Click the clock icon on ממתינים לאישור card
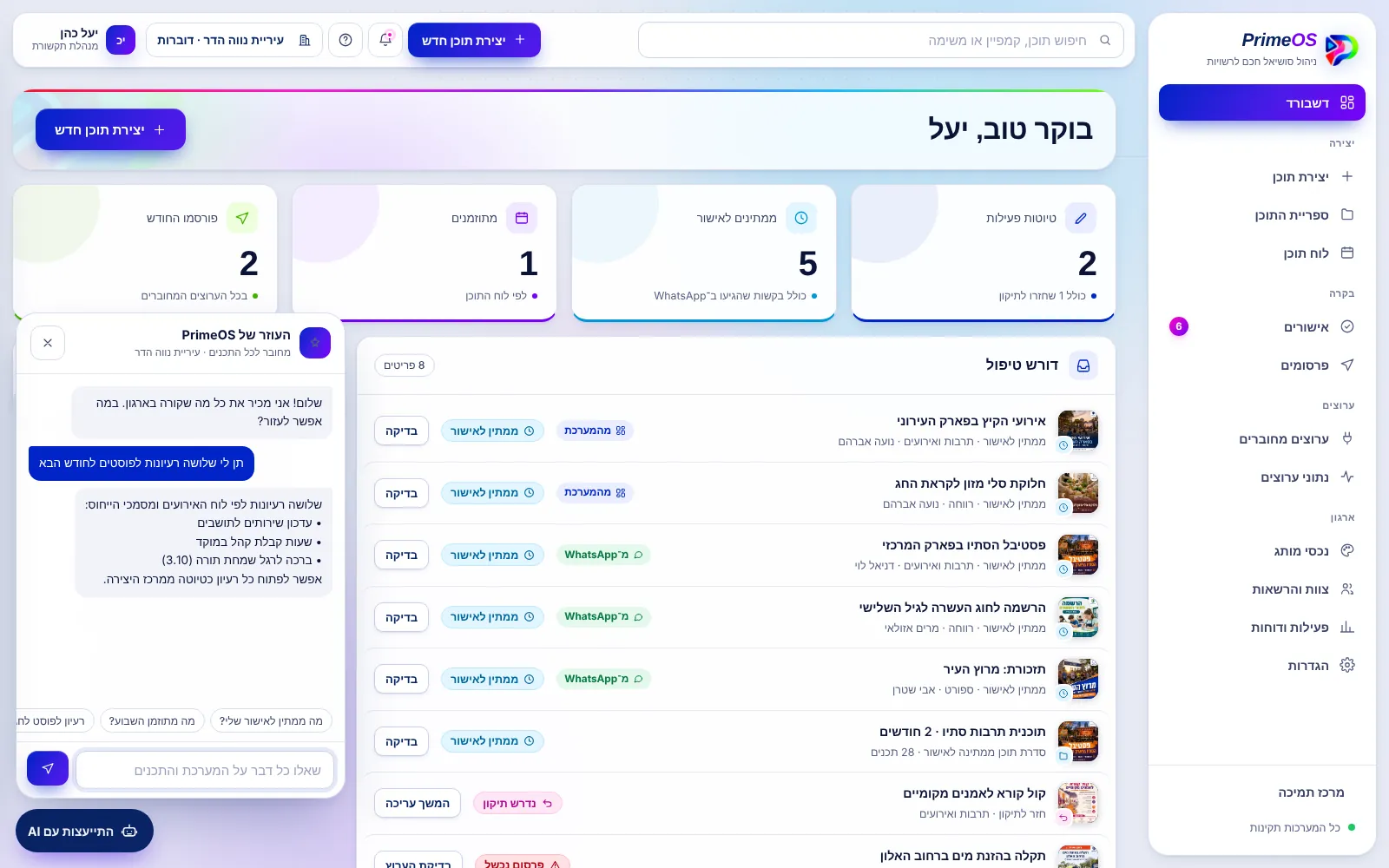Screen dimensions: 1389x868 click(x=801, y=219)
